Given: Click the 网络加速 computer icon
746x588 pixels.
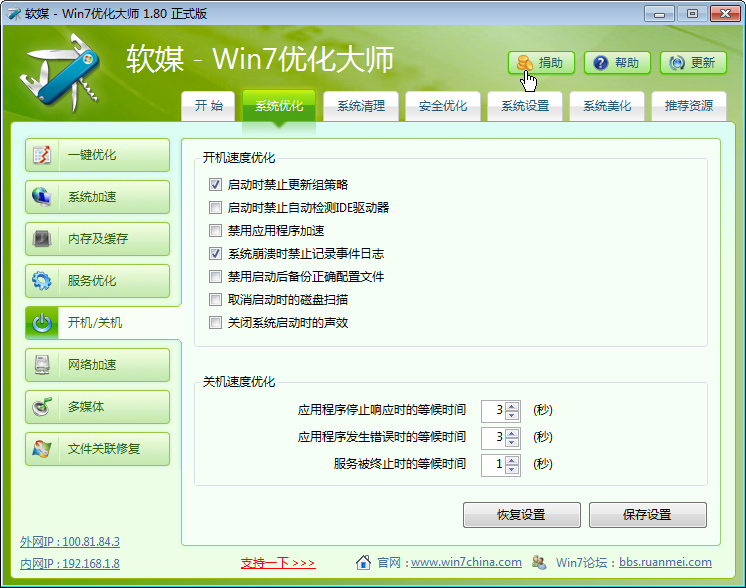Looking at the screenshot, I should [x=42, y=365].
